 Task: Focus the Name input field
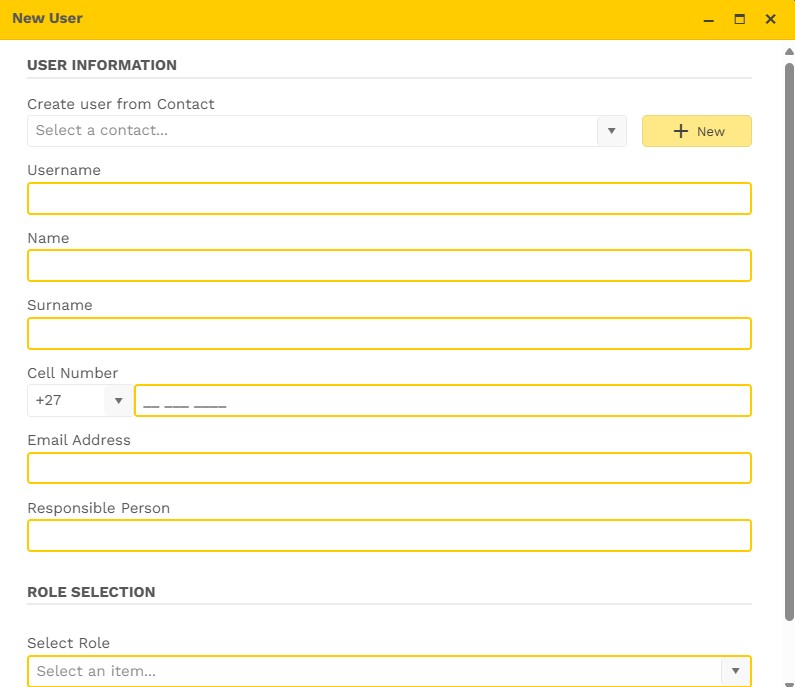389,266
